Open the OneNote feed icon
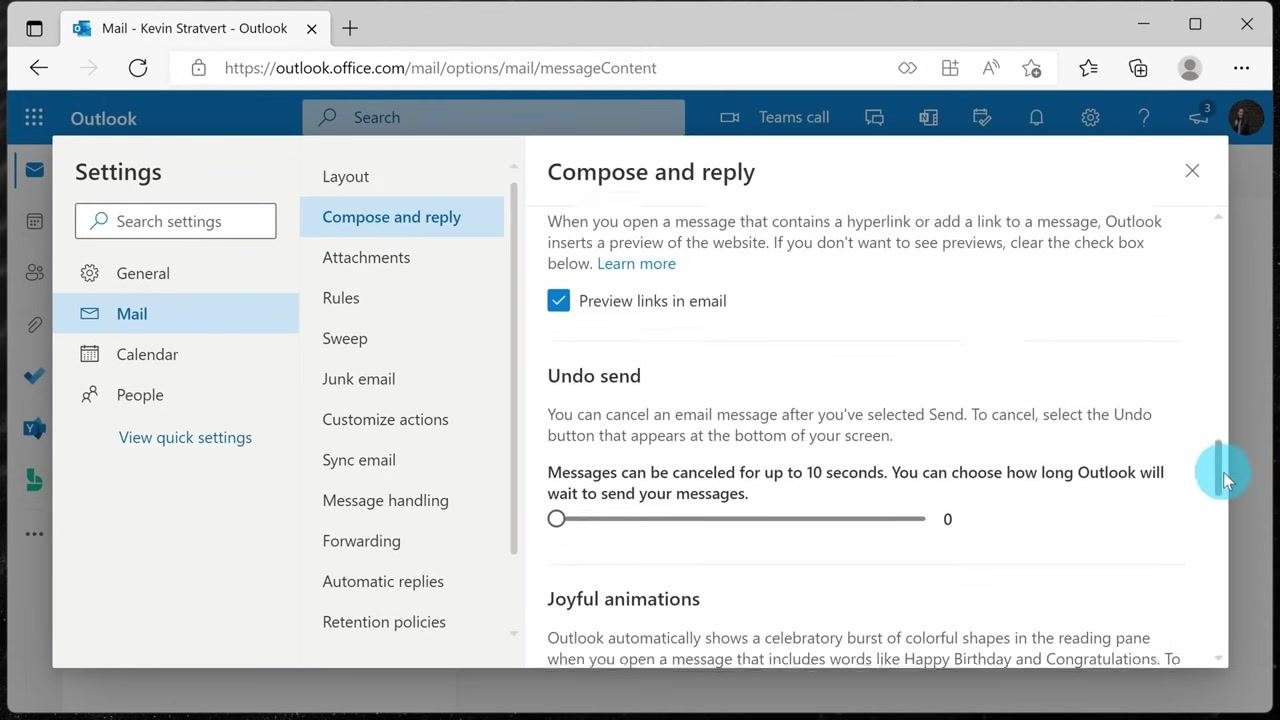The width and height of the screenshot is (1280, 720). [x=928, y=117]
